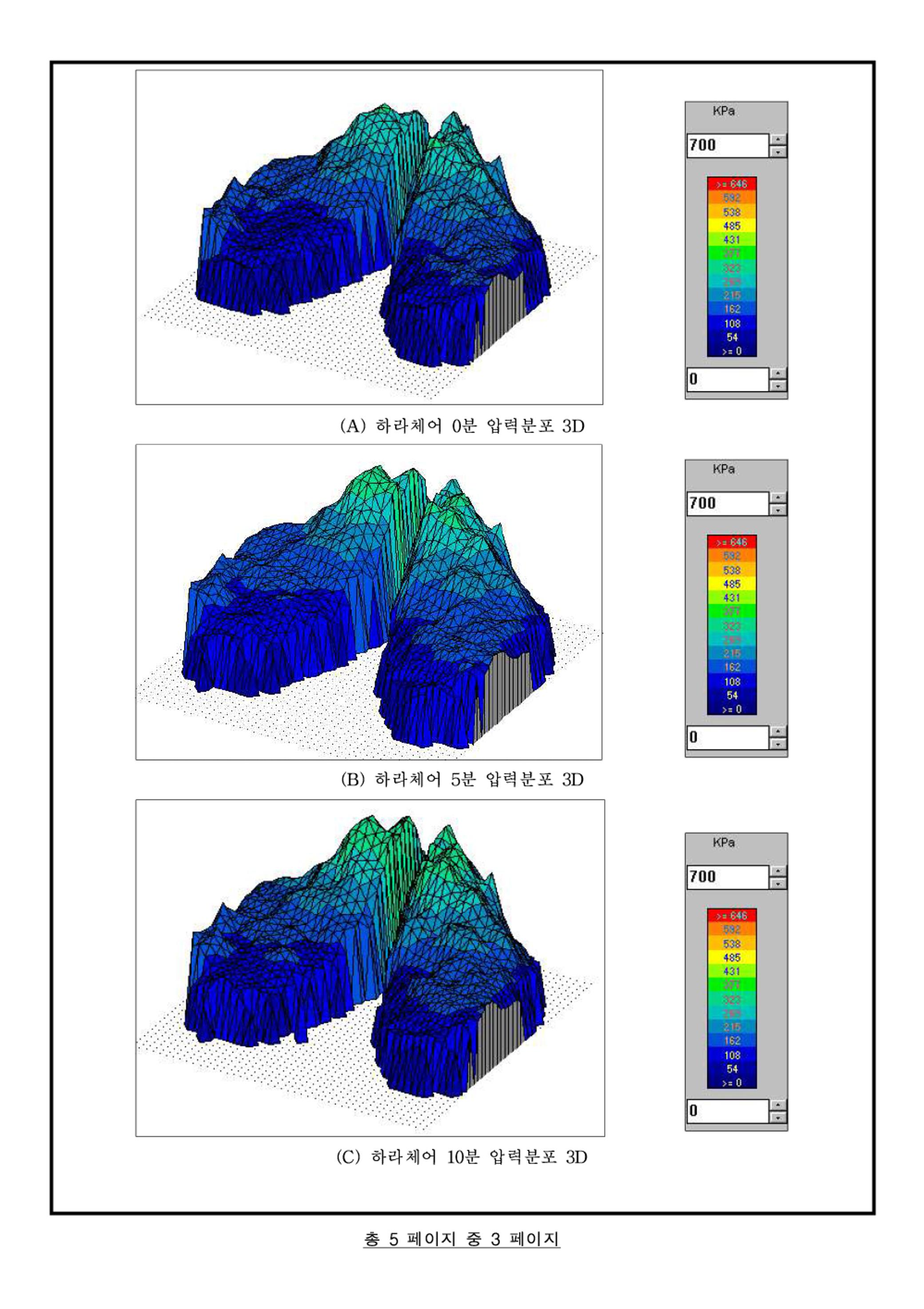
Task: Increase the 0 value in plot (B) legend
Action: (x=778, y=732)
